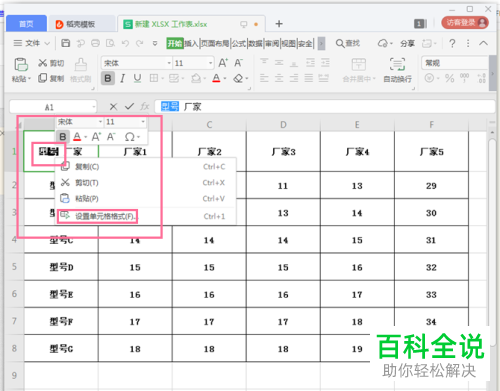Toggle Underline in the ribbon
Image resolution: width=500 pixels, height=391 pixels.
[x=137, y=79]
